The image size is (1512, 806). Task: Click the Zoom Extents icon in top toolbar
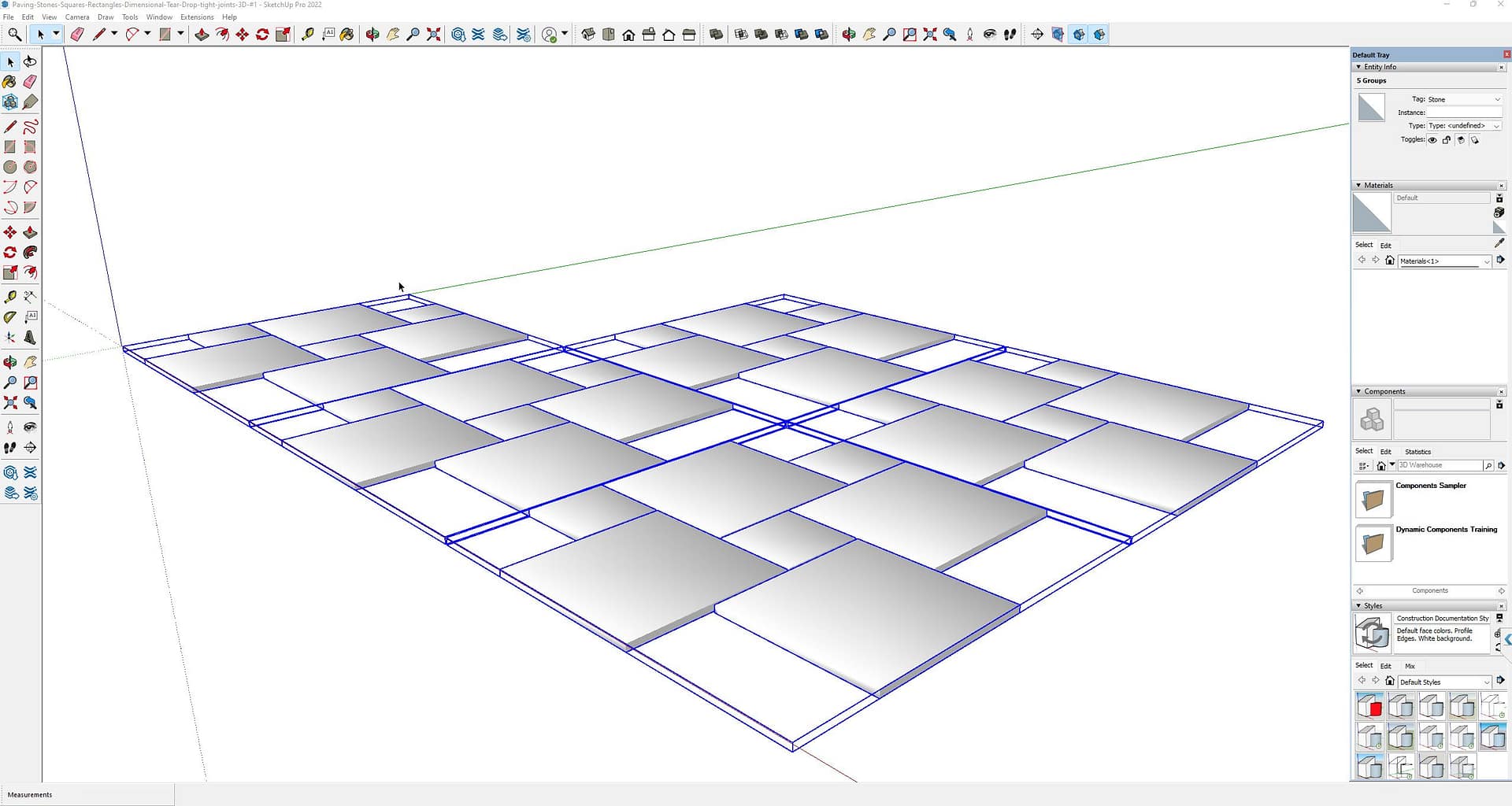(x=433, y=34)
